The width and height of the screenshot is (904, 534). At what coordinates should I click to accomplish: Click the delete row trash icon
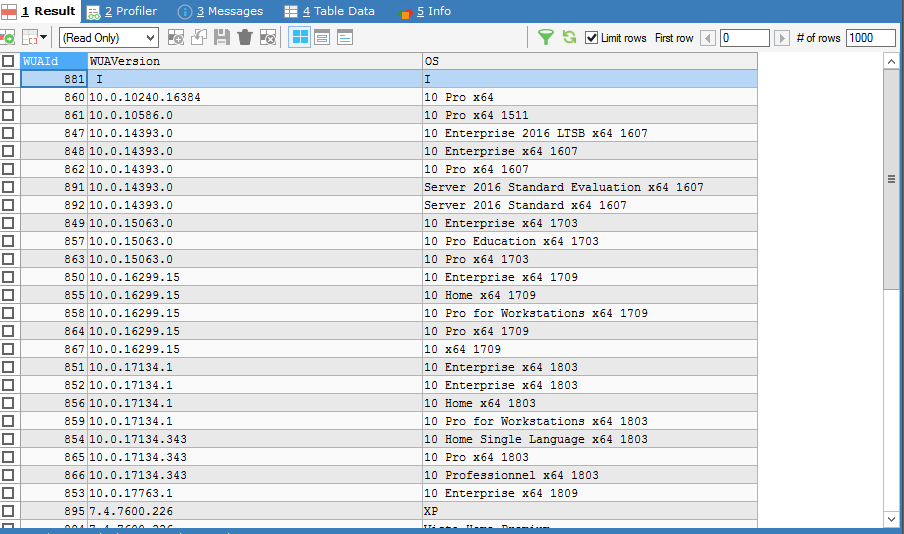[245, 37]
